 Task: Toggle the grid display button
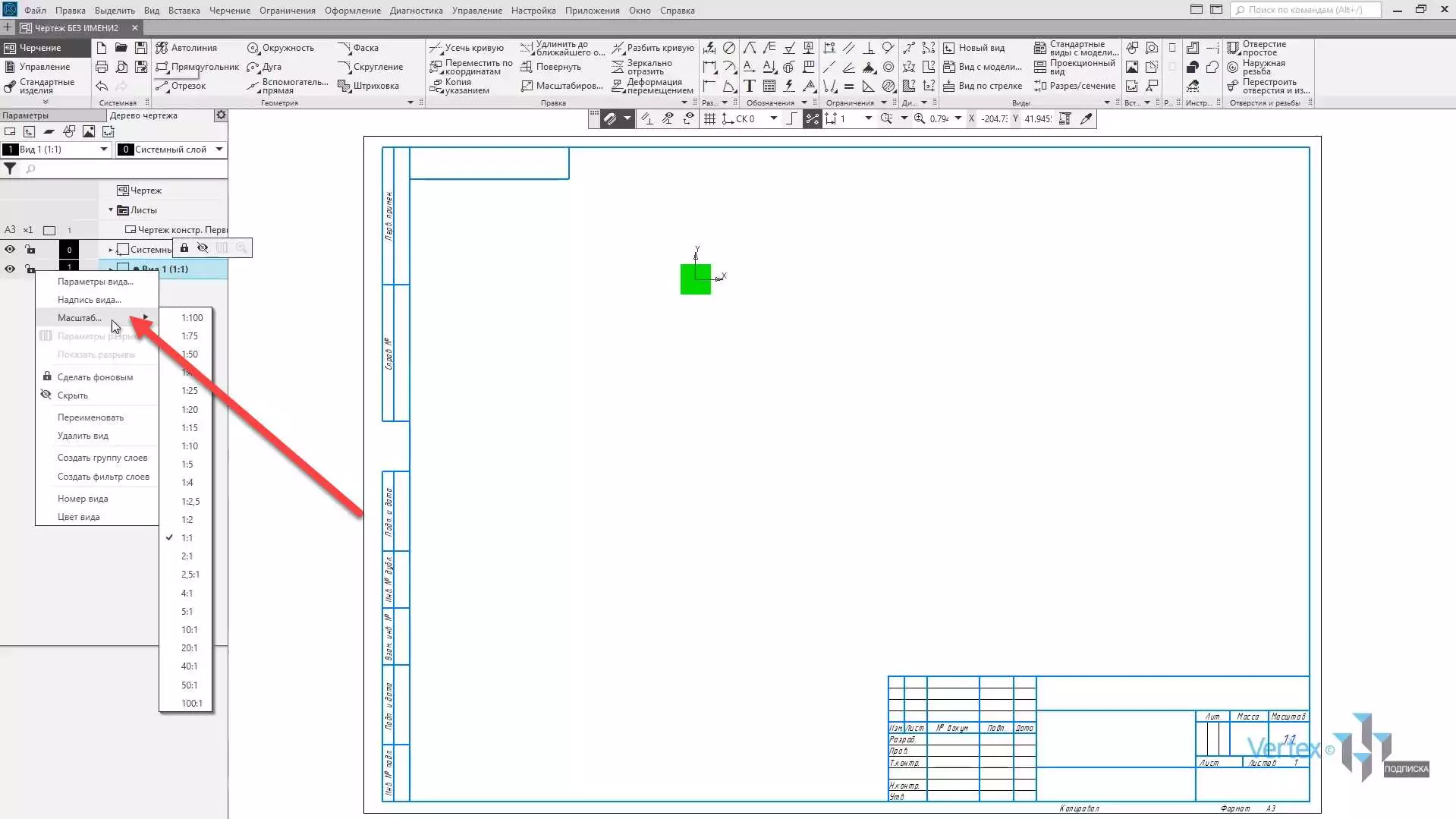click(709, 118)
